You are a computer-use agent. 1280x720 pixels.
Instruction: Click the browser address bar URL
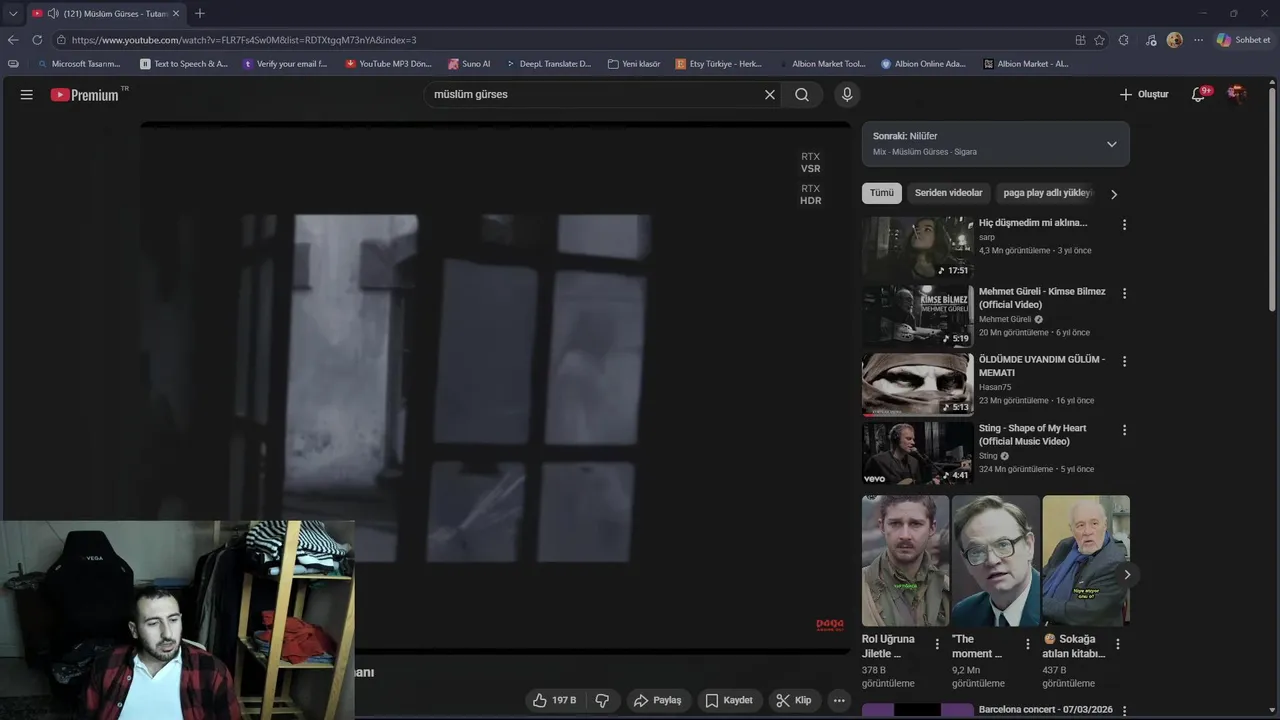[244, 40]
